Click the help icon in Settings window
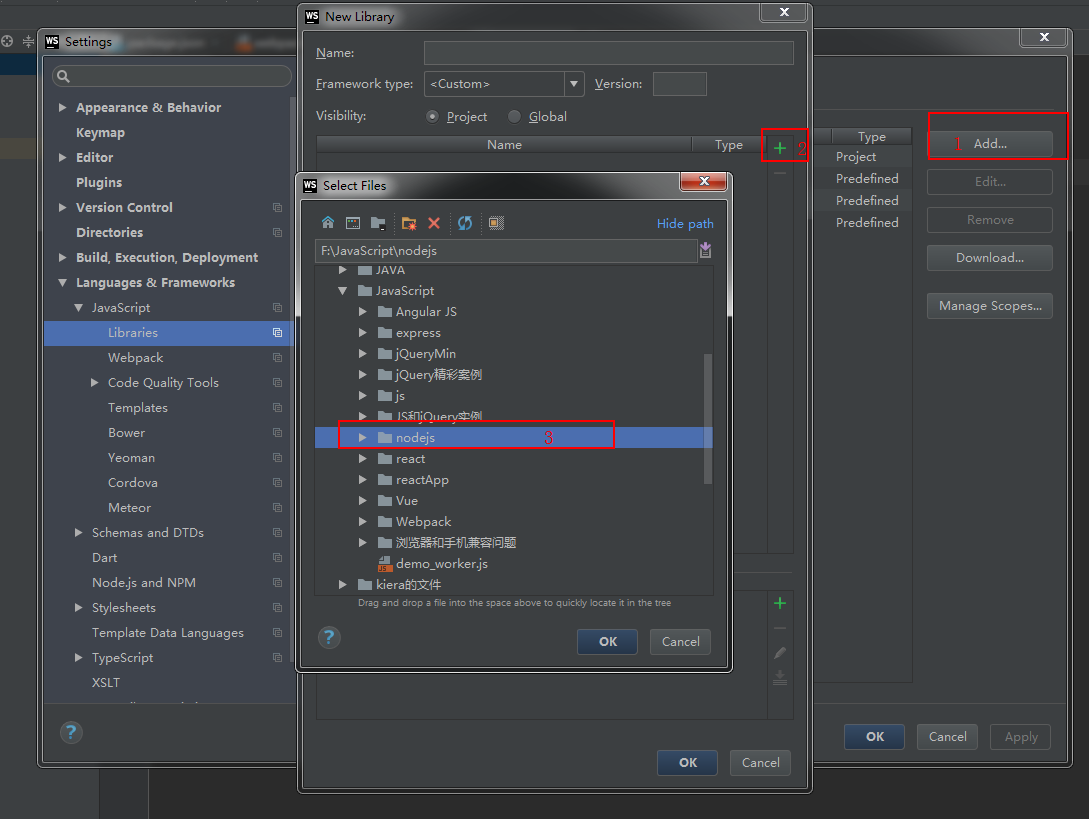 pos(71,731)
